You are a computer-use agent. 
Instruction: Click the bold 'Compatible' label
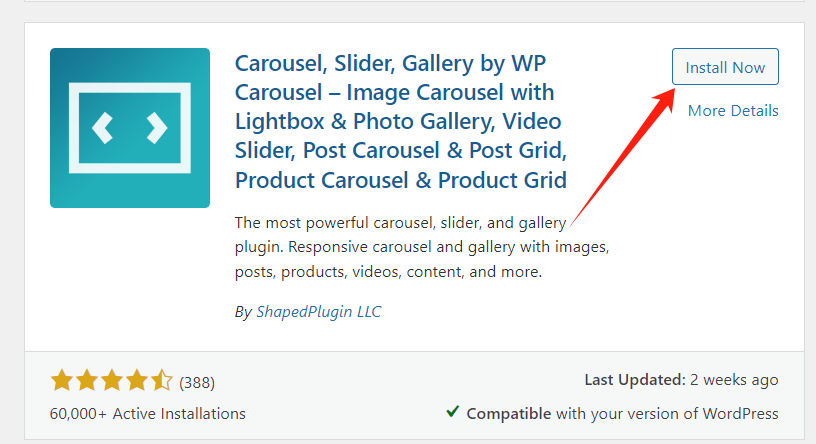(x=508, y=413)
